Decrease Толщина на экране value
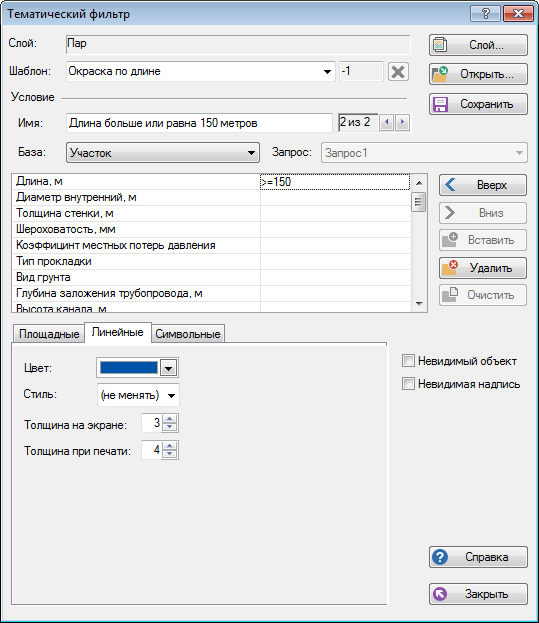Image resolution: width=539 pixels, height=623 pixels. click(170, 427)
